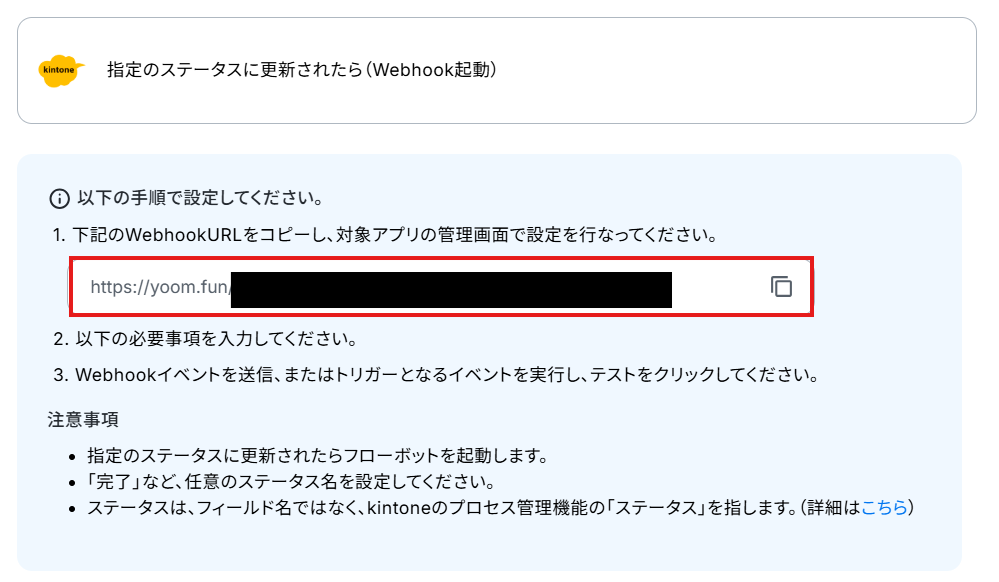Click the bullet about kintone process management status
The height and width of the screenshot is (582, 999).
point(500,507)
